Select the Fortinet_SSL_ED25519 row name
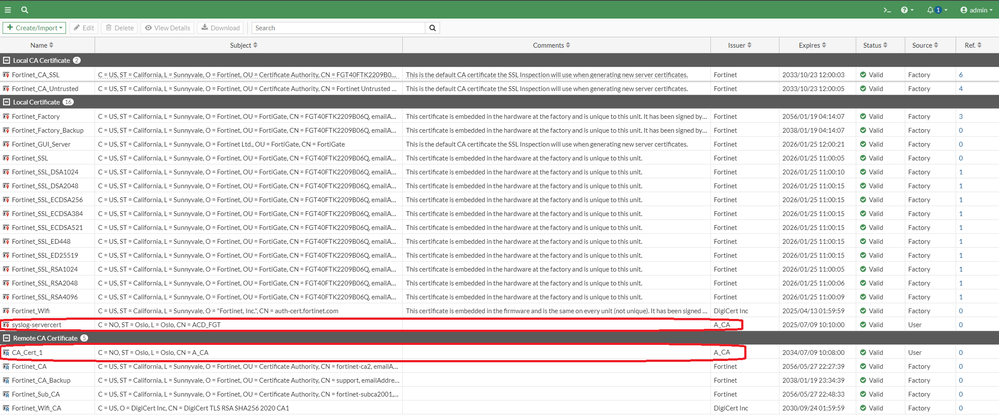Viewport: 999px width, 416px height. 43,255
